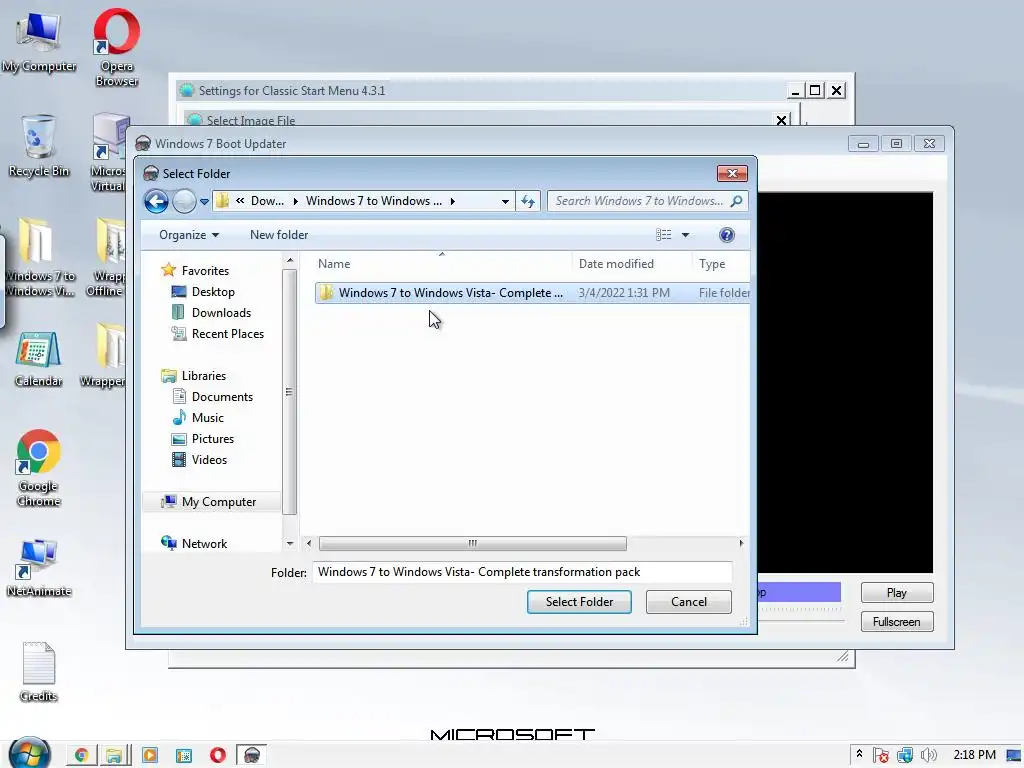The image size is (1024, 768).
Task: Open the Opera Browser desktop shortcut
Action: coord(116,47)
